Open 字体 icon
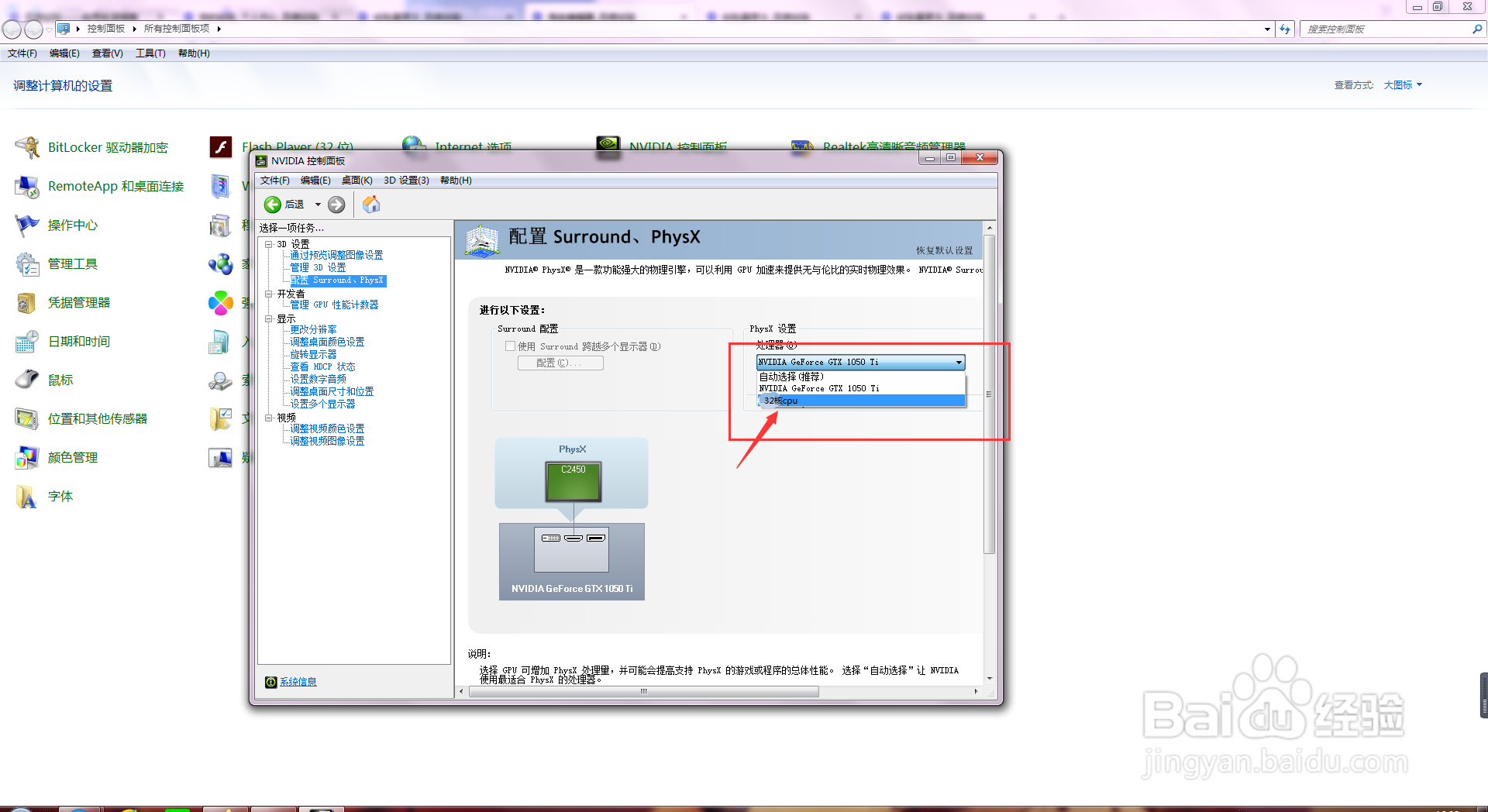The height and width of the screenshot is (812, 1488). pos(27,496)
